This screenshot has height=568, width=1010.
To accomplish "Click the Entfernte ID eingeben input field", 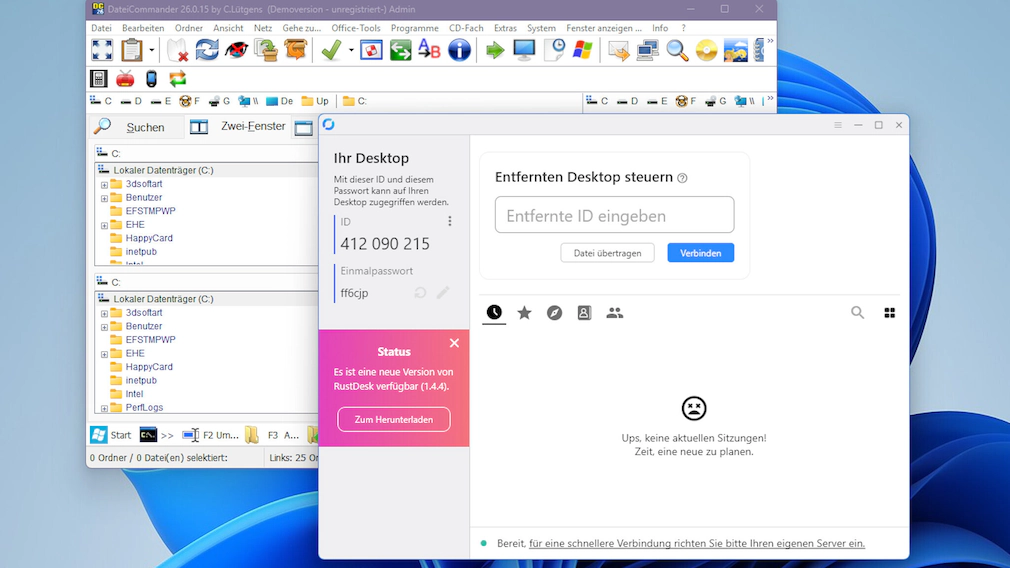I will [x=615, y=215].
